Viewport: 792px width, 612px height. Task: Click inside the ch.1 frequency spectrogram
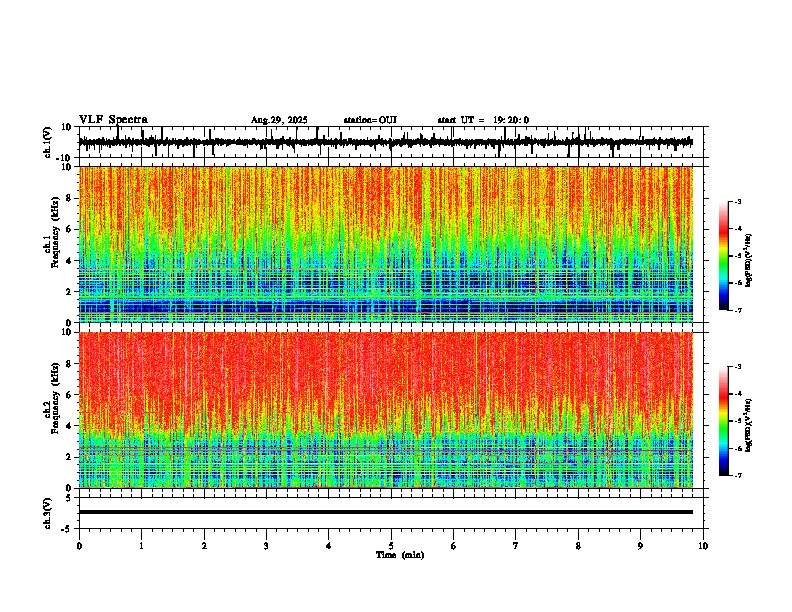(x=385, y=244)
